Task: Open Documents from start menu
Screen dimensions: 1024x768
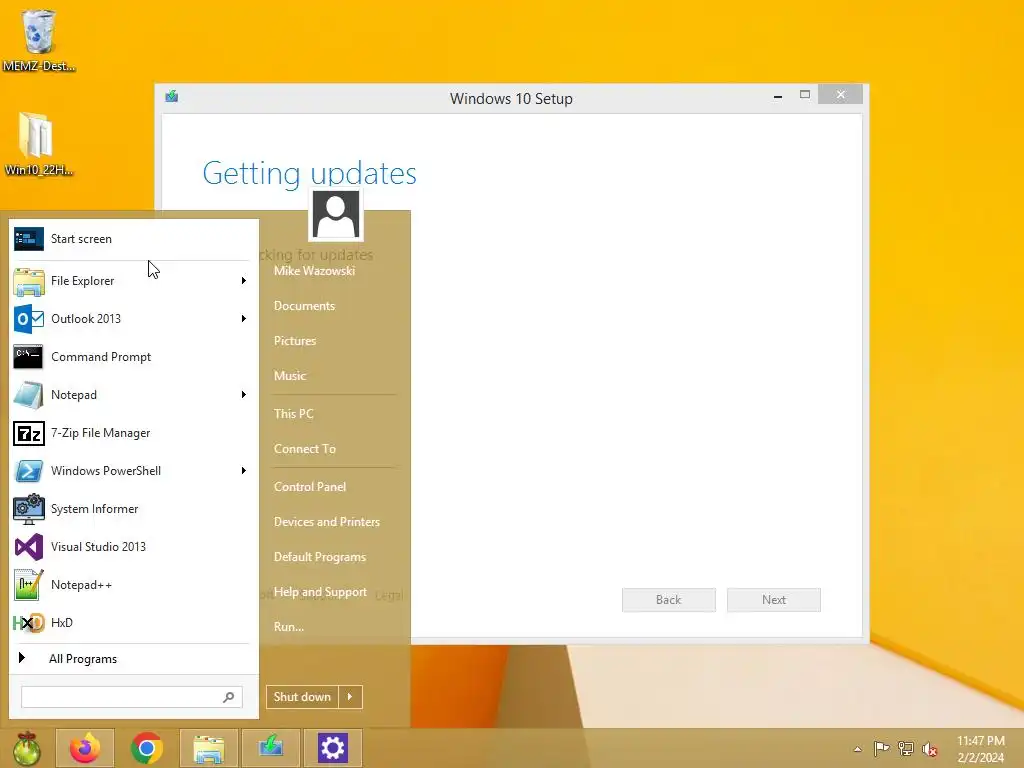Action: (304, 306)
